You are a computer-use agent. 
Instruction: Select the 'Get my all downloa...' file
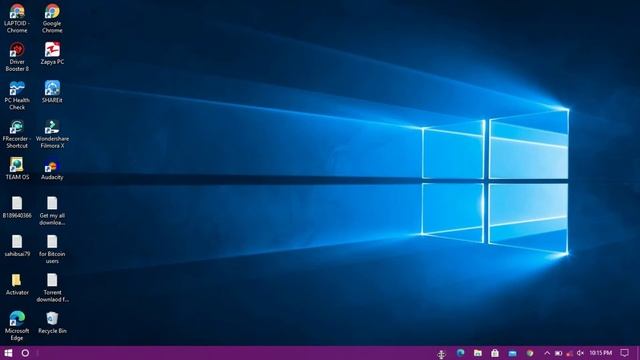coord(52,211)
